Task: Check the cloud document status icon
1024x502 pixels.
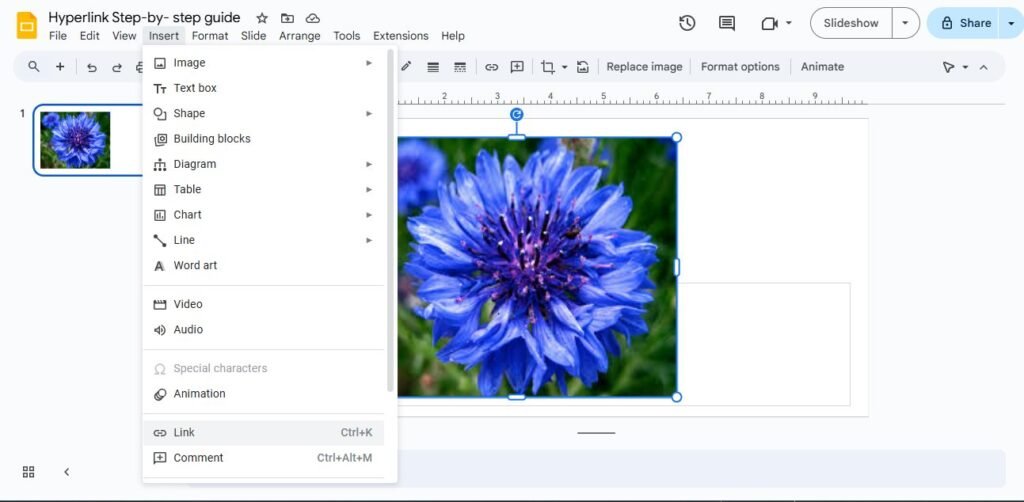Action: pyautogui.click(x=313, y=18)
